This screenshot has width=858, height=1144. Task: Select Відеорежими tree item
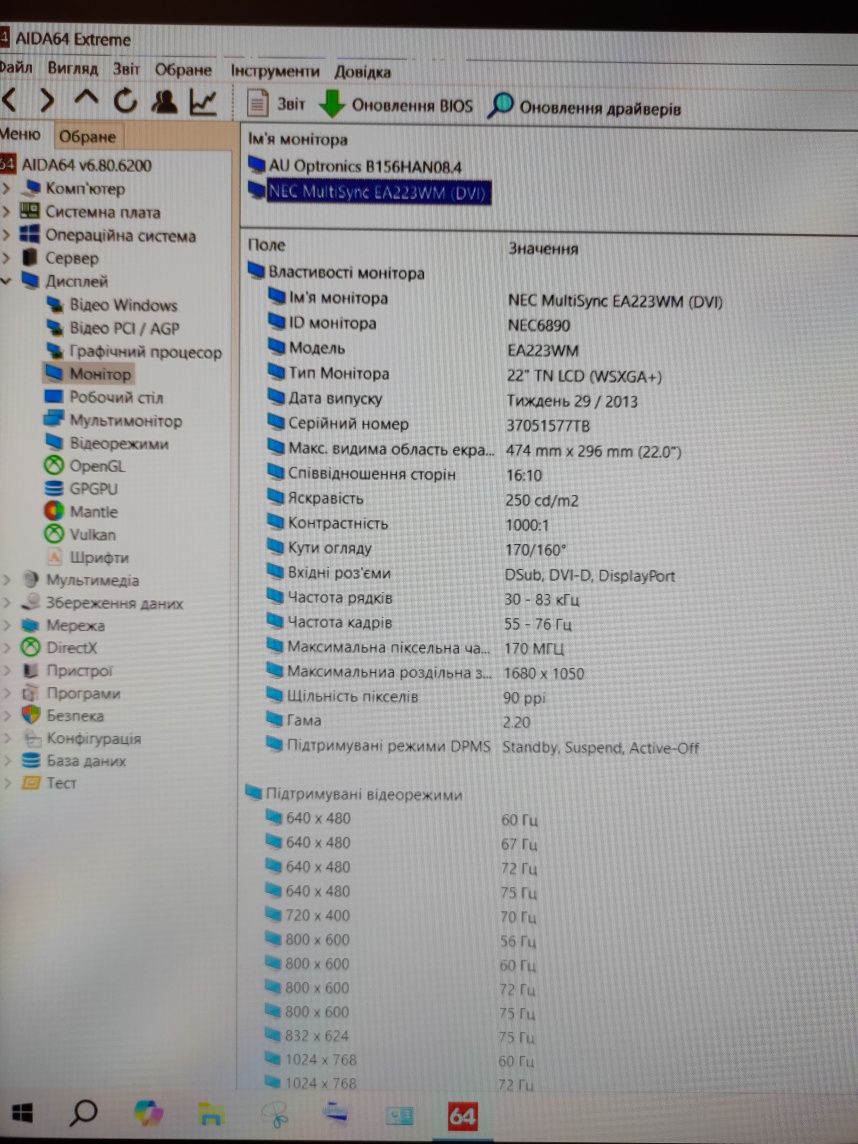pos(118,444)
